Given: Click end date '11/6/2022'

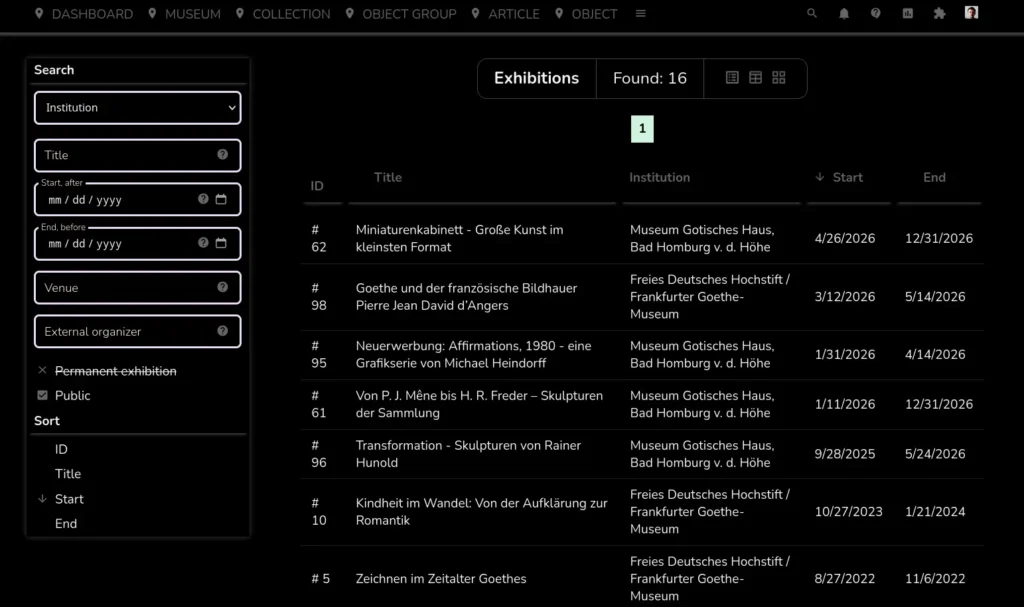Looking at the screenshot, I should click(x=935, y=579).
